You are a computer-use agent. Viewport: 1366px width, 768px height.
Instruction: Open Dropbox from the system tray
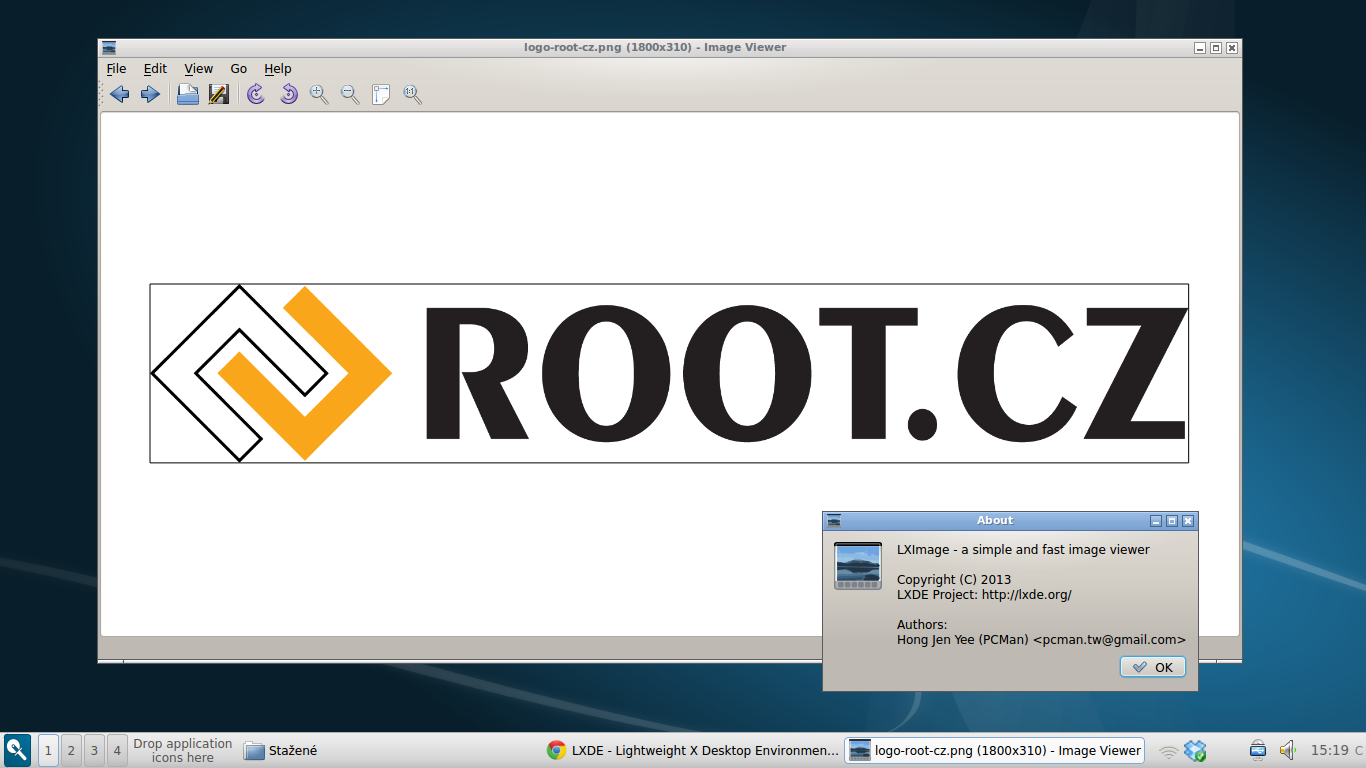(1193, 750)
